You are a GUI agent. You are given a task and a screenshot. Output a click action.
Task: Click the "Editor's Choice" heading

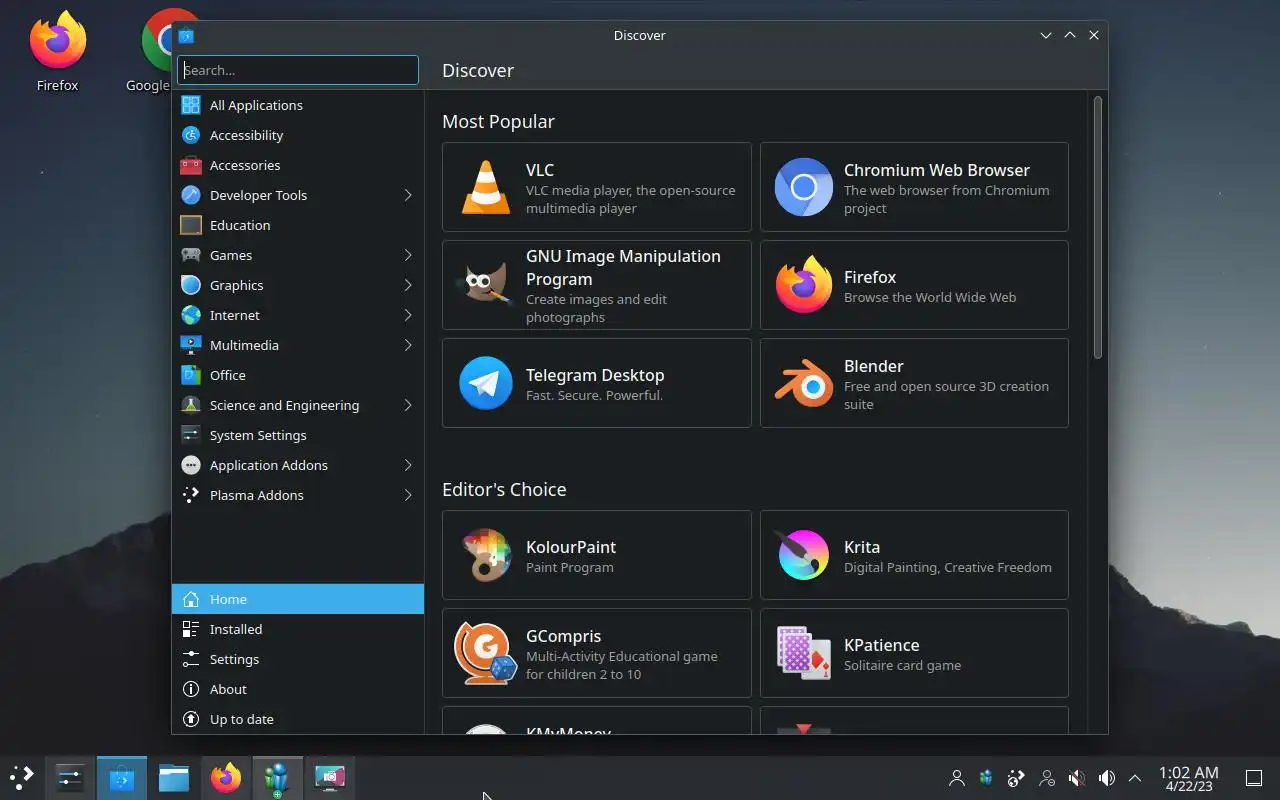click(x=504, y=489)
